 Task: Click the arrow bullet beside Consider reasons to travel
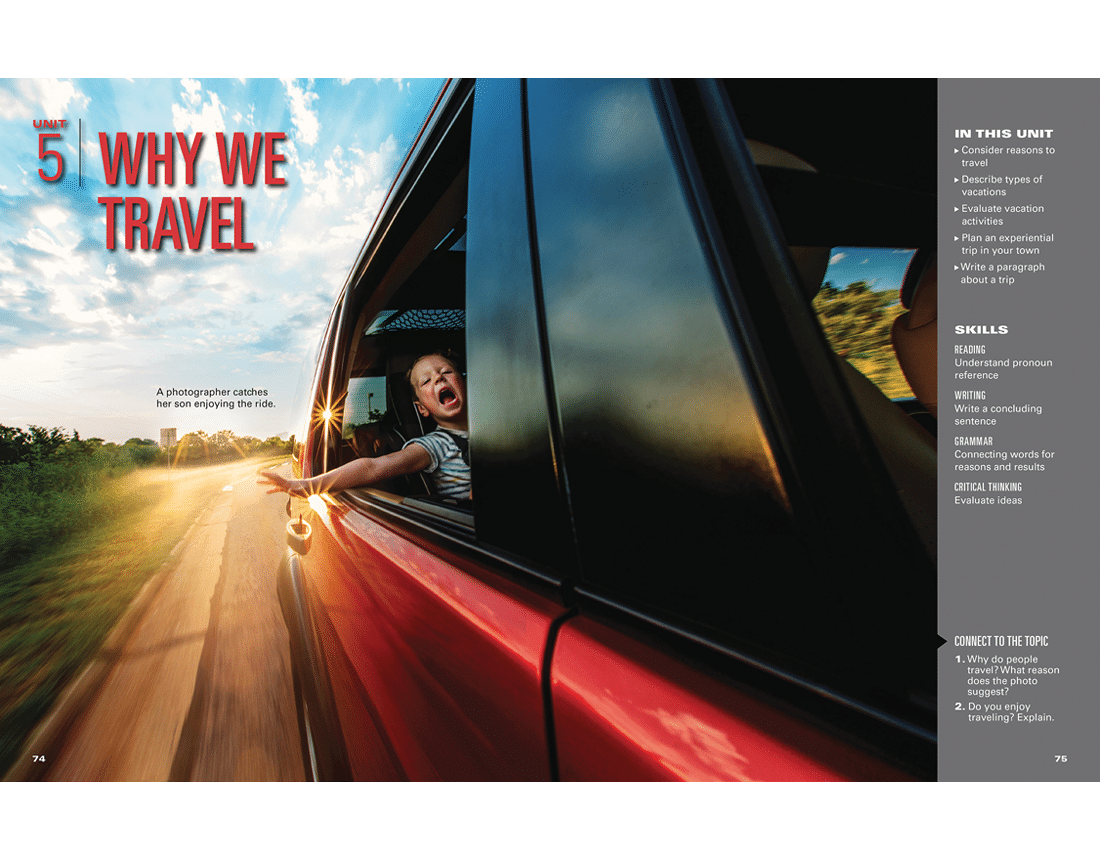click(x=956, y=150)
